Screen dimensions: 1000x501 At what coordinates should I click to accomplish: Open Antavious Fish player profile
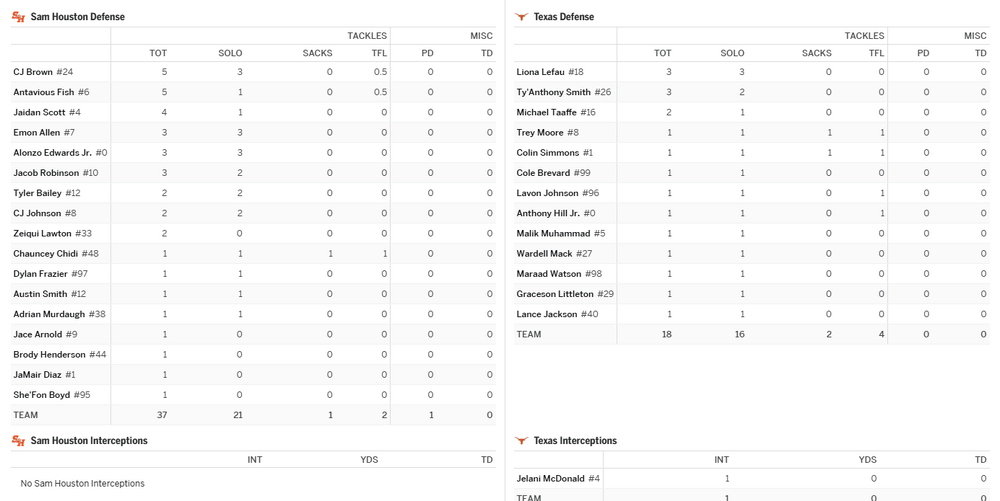tap(43, 92)
